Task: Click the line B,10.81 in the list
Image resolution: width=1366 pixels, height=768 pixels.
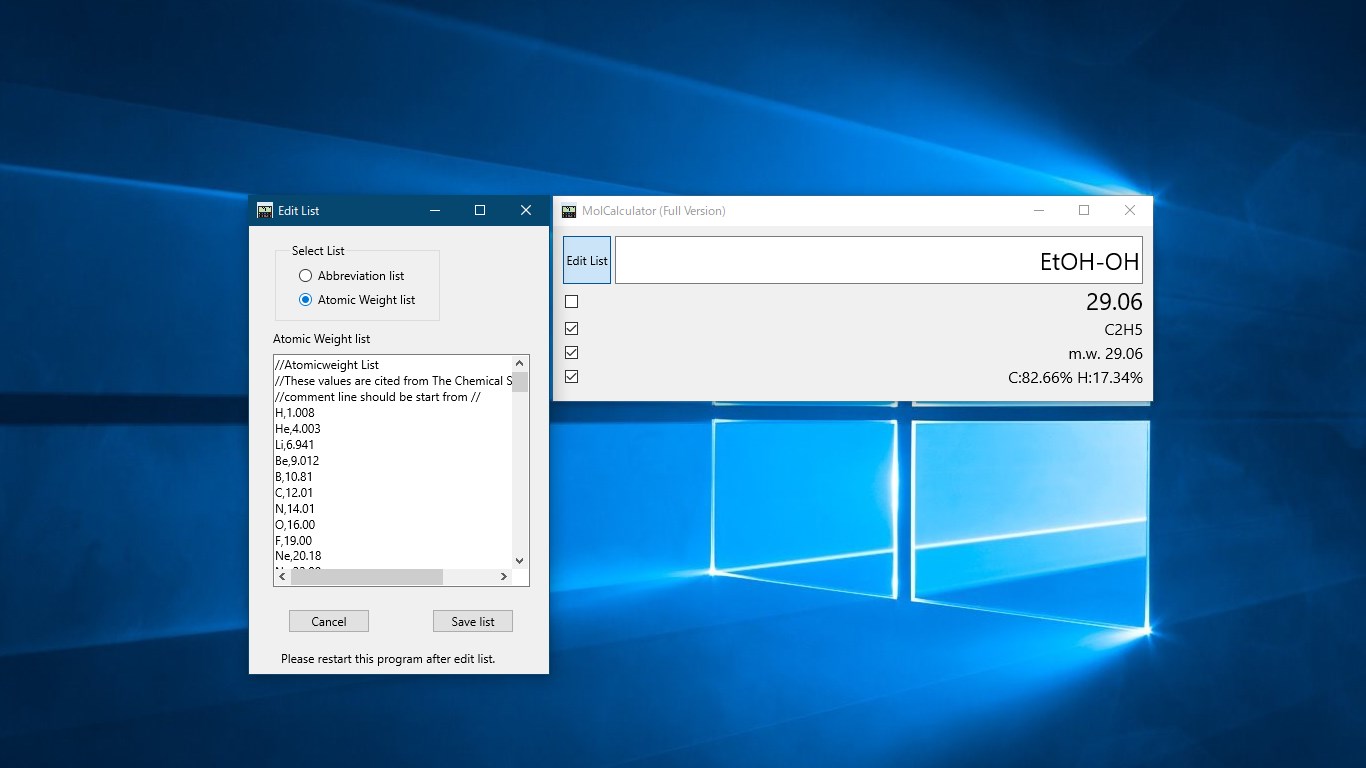Action: click(x=294, y=477)
